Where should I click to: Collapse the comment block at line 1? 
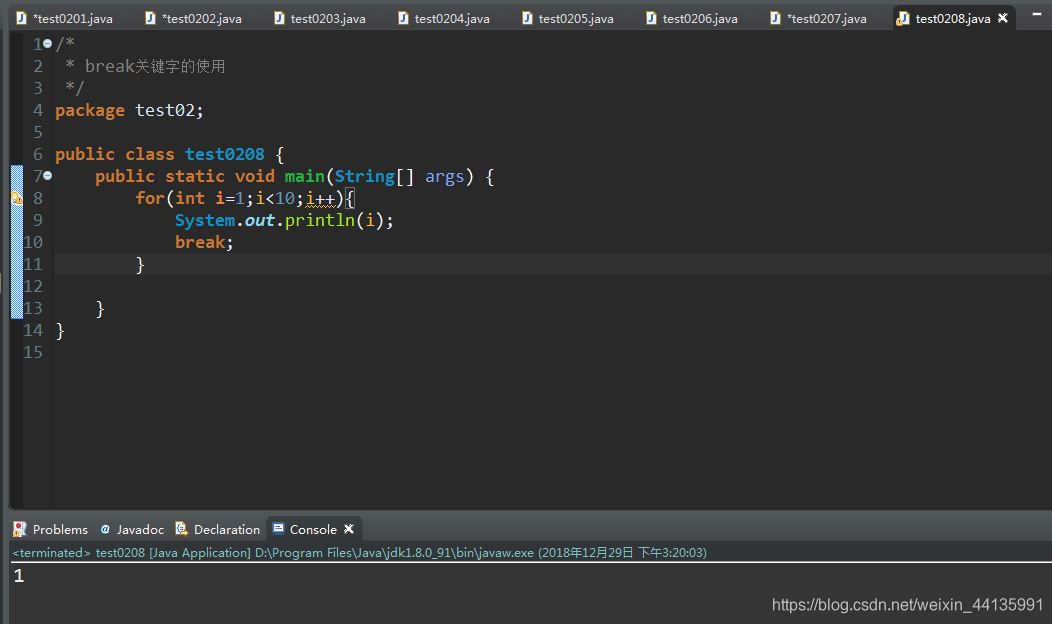click(x=48, y=44)
